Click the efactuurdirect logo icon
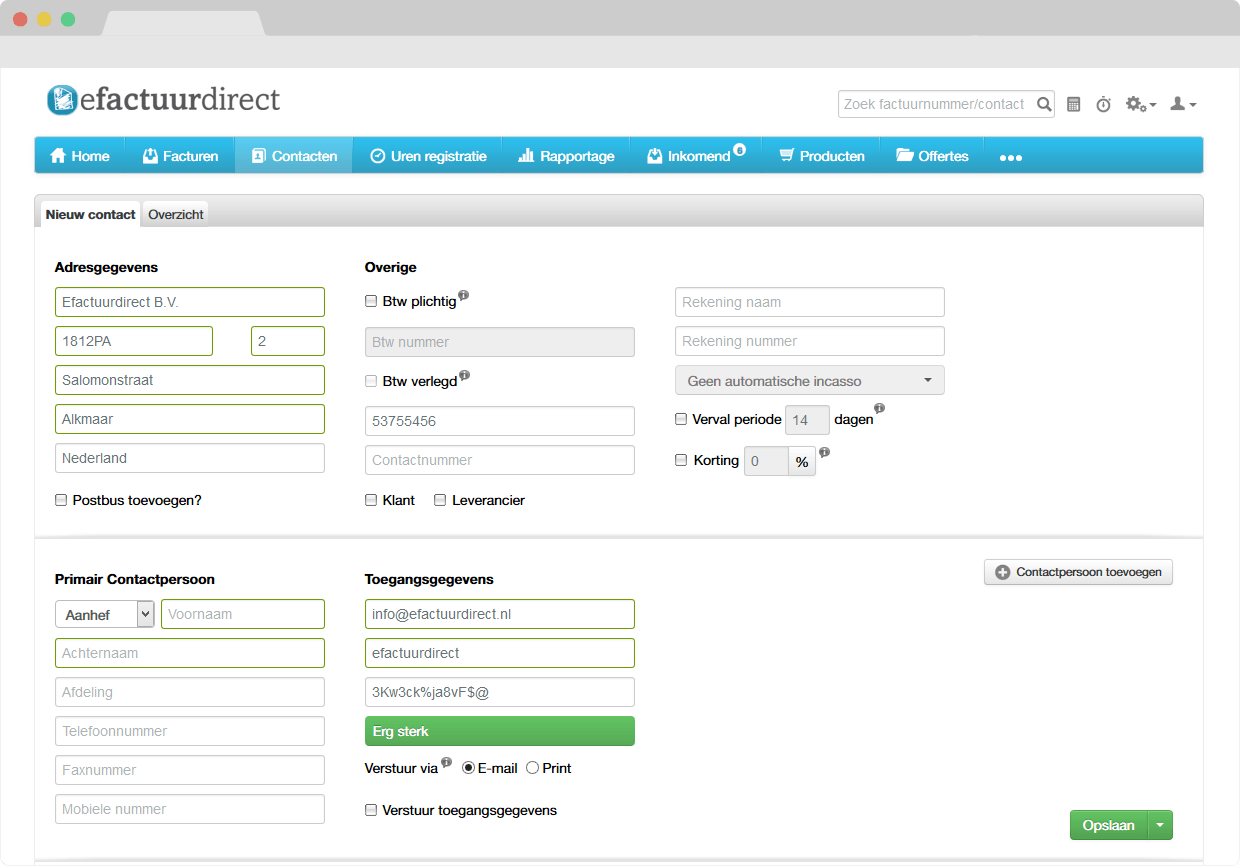The image size is (1240, 866). [x=62, y=99]
